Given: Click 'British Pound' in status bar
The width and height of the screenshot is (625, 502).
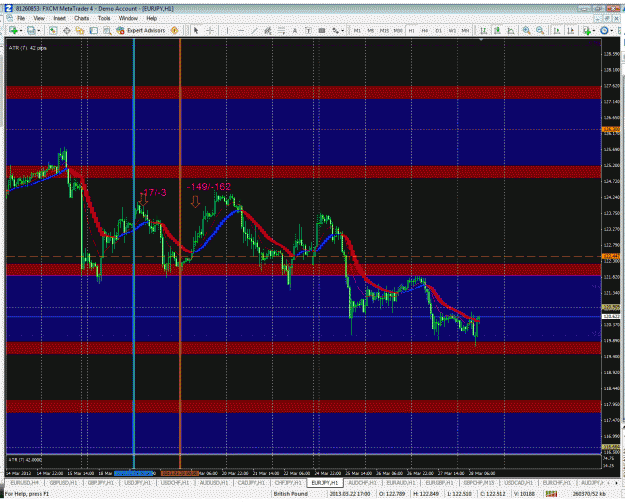Looking at the screenshot, I should click(x=291, y=494).
